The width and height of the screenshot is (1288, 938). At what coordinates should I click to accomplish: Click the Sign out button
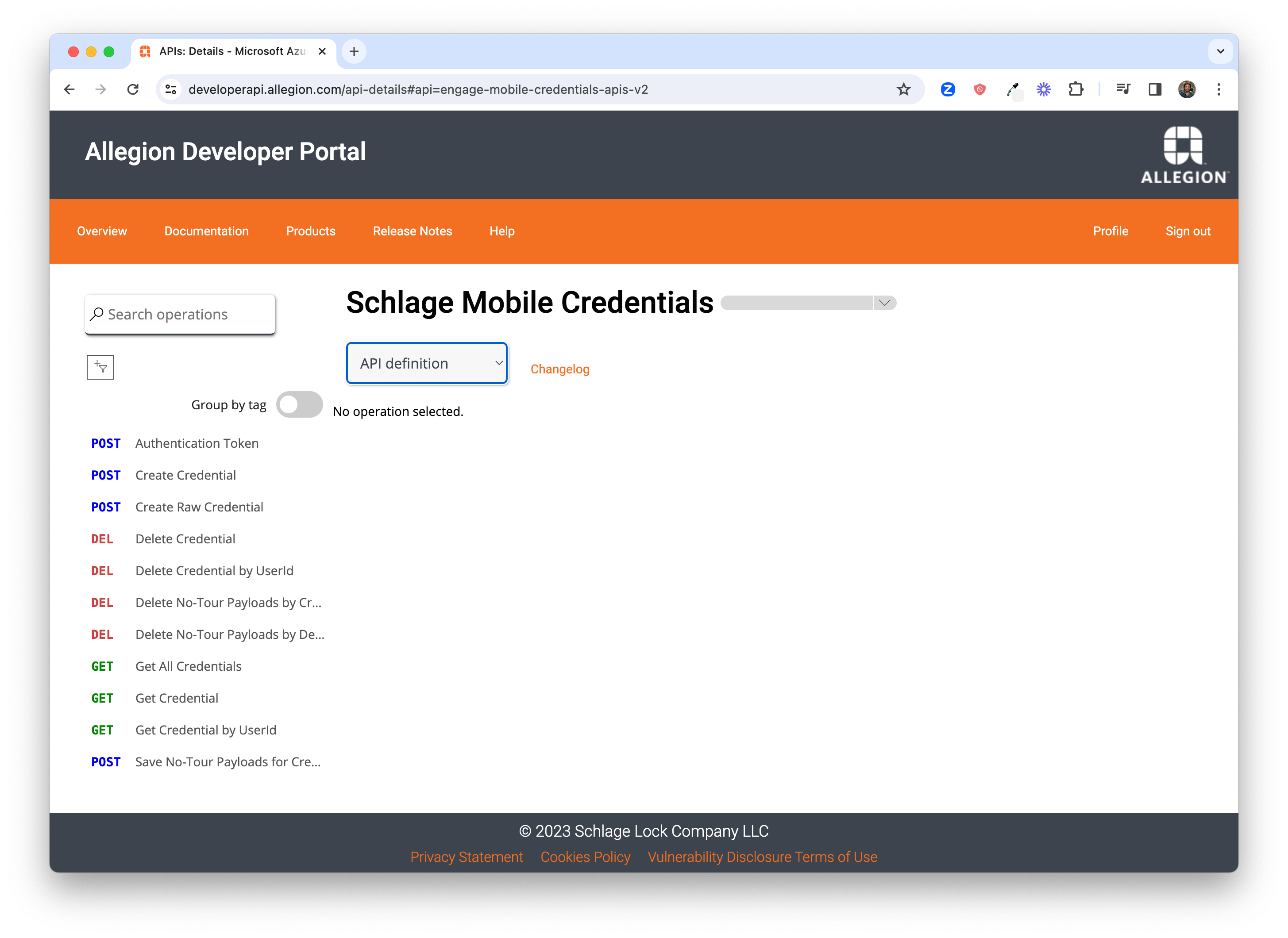pyautogui.click(x=1188, y=231)
